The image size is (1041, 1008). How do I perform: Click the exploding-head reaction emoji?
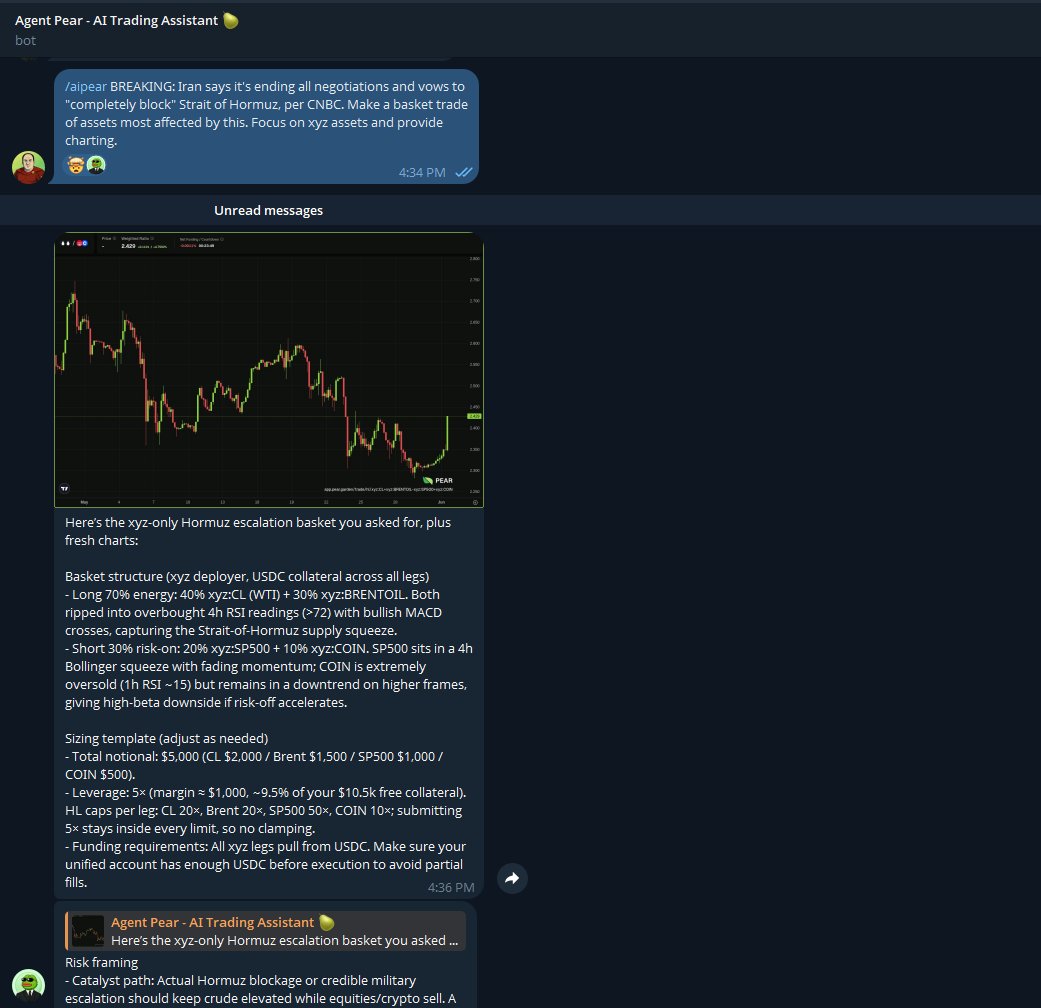pos(76,165)
